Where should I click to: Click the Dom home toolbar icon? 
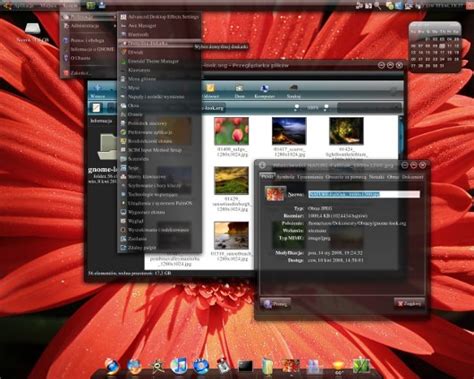(x=239, y=91)
